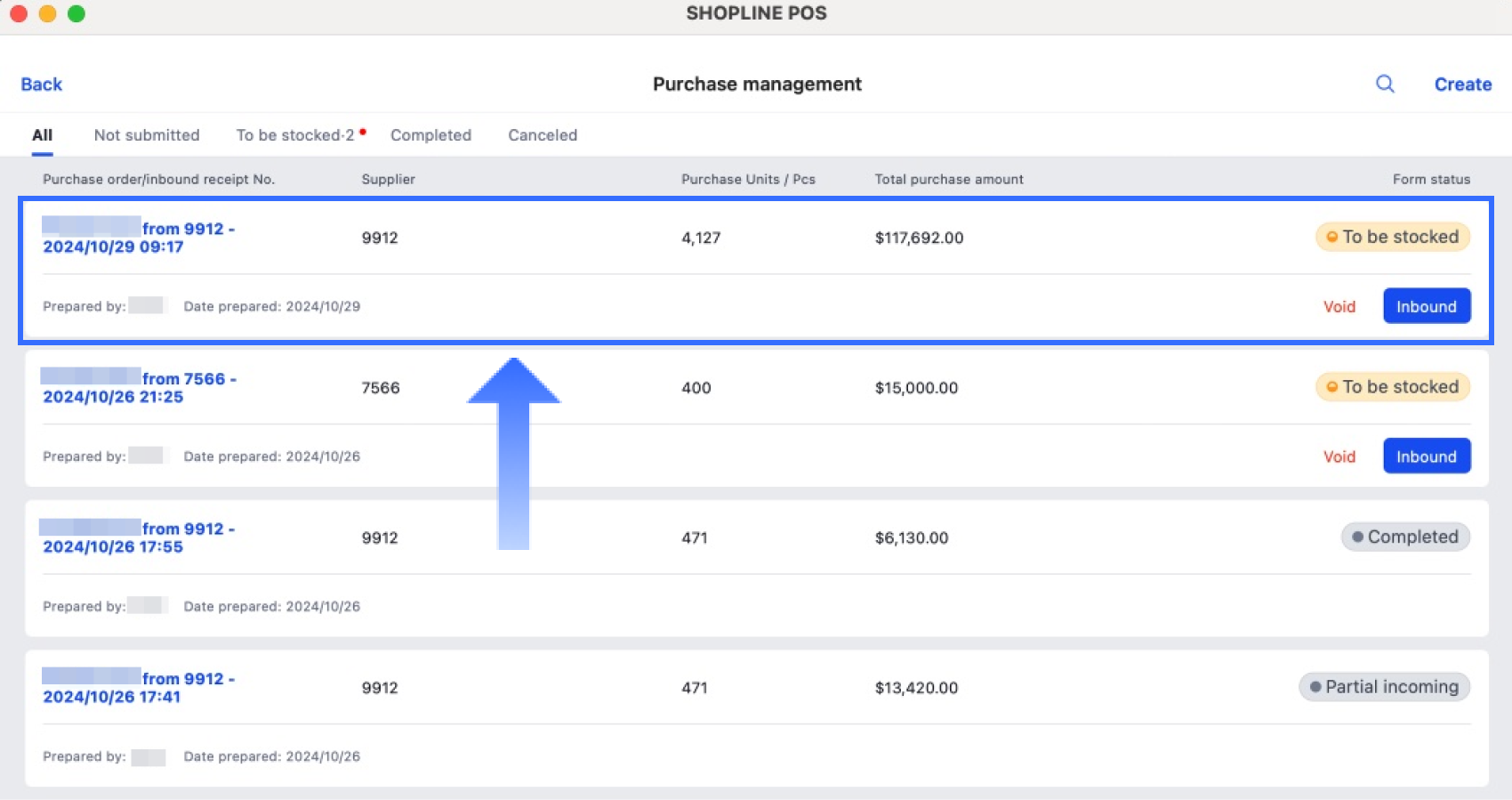Click Inbound for supplier 7566 order
This screenshot has height=800, width=1512.
tap(1426, 457)
